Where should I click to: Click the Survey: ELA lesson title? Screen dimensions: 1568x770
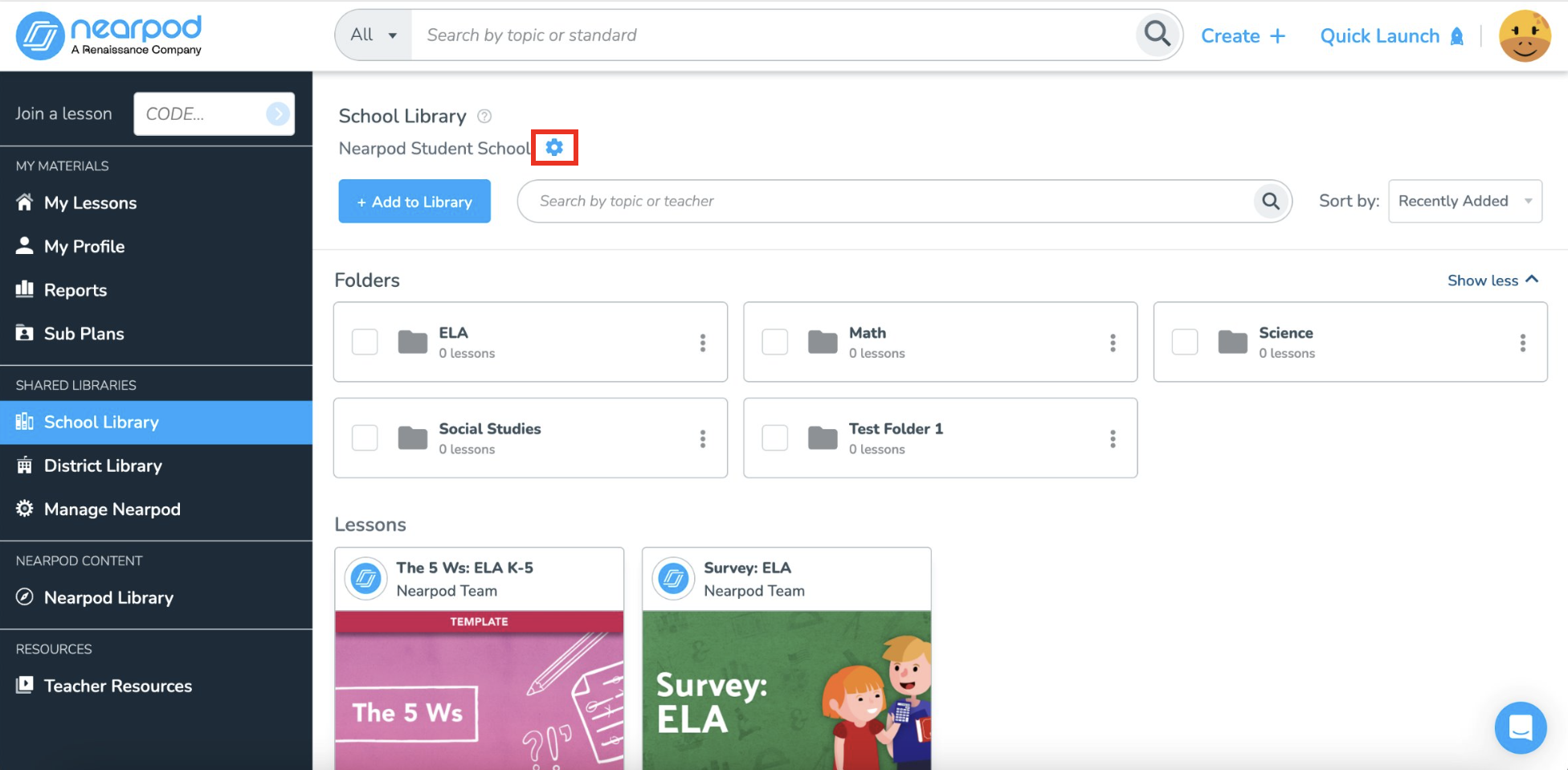[x=747, y=567]
